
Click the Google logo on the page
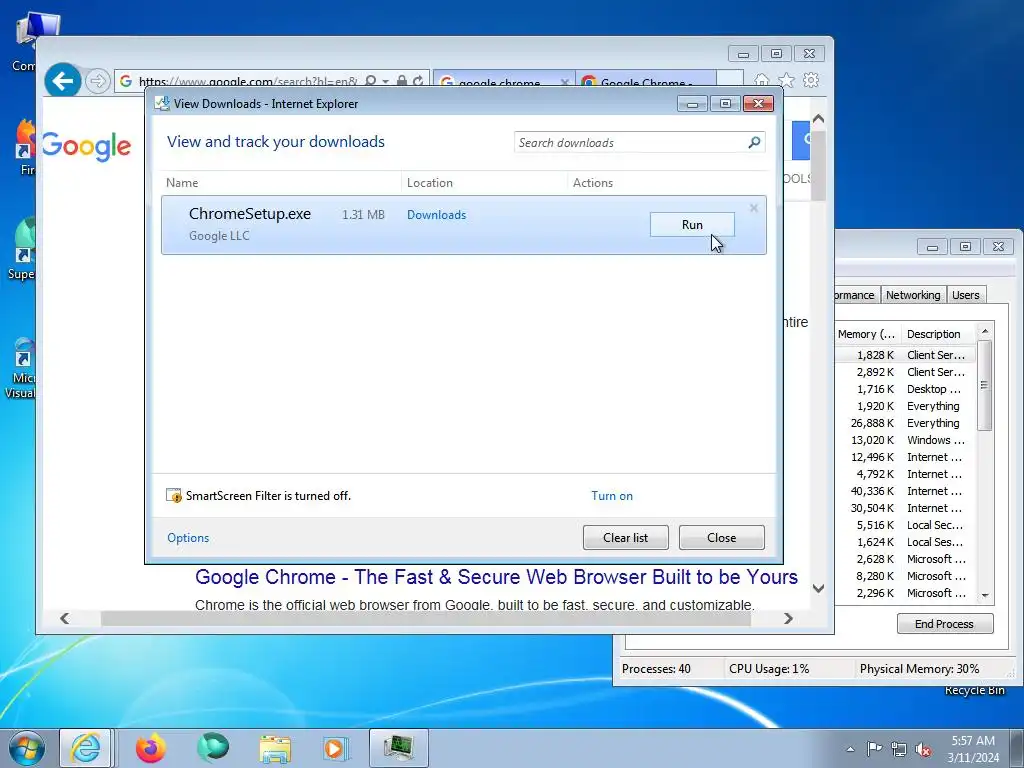click(x=86, y=146)
